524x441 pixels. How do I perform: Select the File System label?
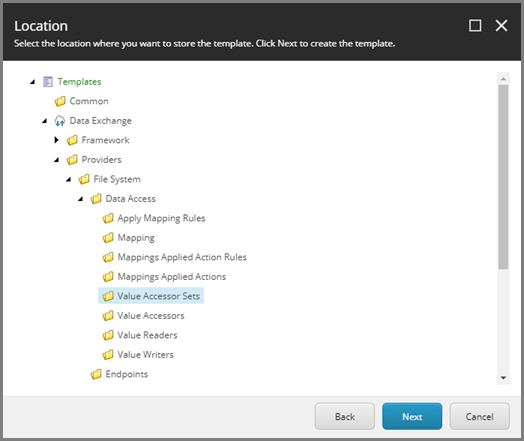coord(117,179)
